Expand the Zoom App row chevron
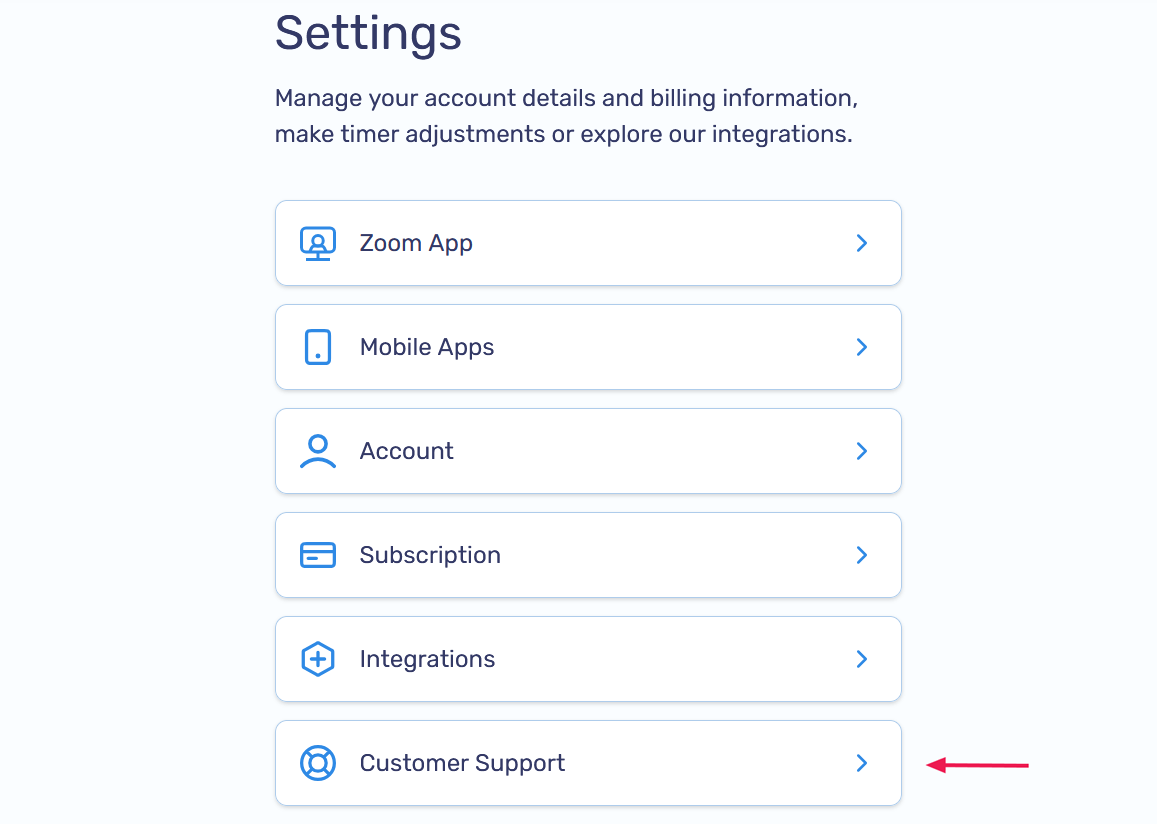This screenshot has height=824, width=1157. [861, 242]
